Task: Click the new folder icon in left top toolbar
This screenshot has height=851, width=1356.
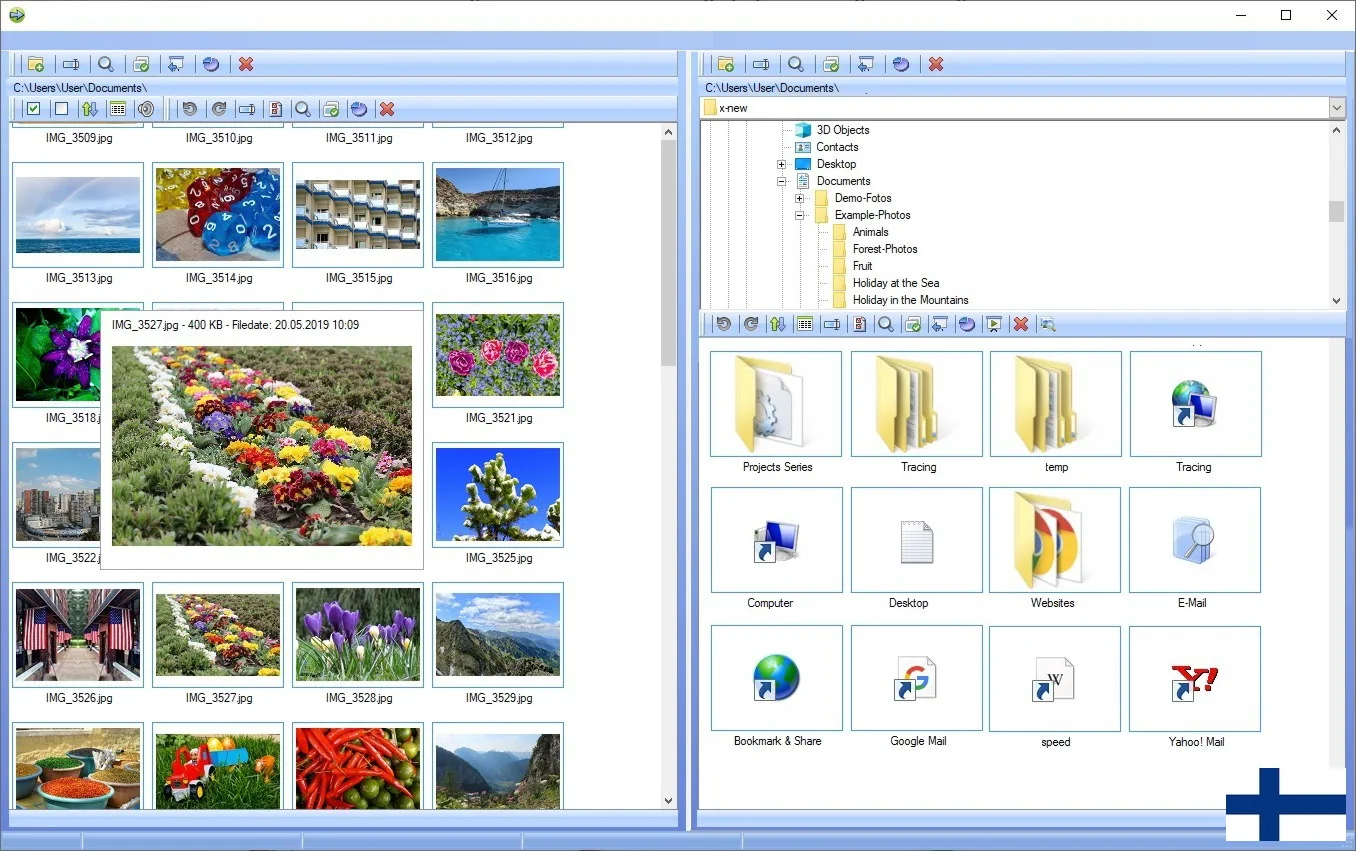Action: click(36, 64)
